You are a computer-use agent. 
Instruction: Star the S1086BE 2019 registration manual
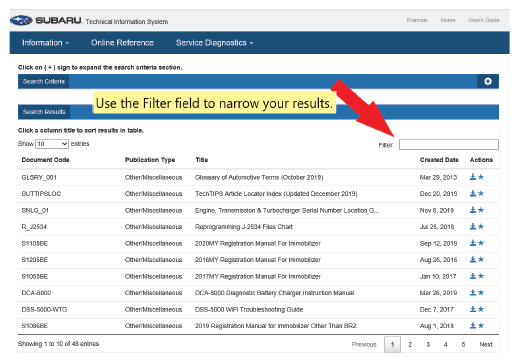click(481, 325)
